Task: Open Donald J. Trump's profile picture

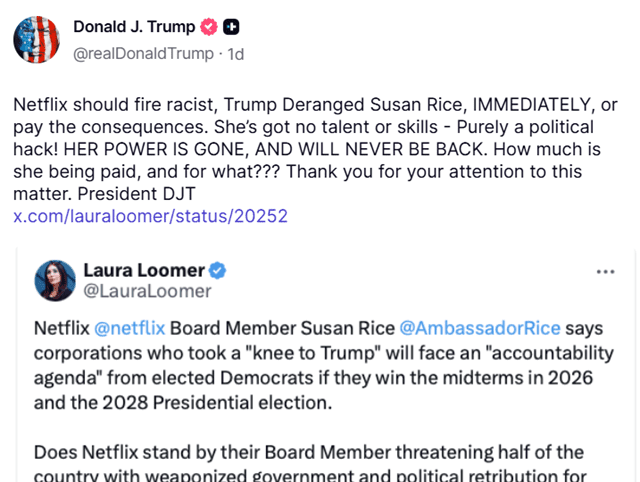Action: pyautogui.click(x=36, y=40)
